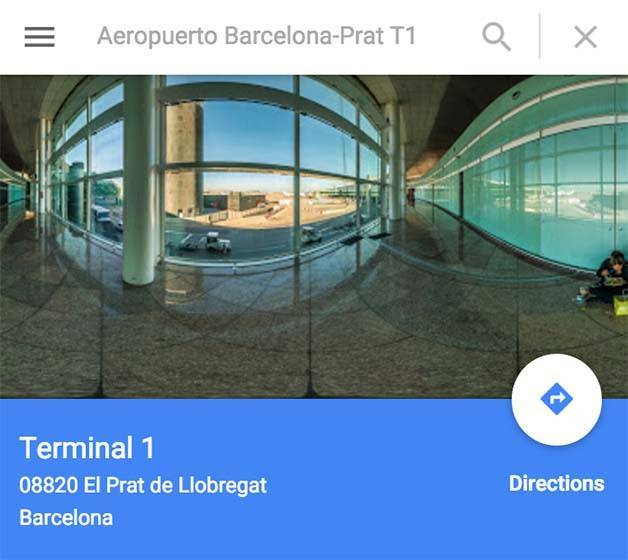Click the magnifying glass search icon
628x560 pixels.
pyautogui.click(x=496, y=37)
